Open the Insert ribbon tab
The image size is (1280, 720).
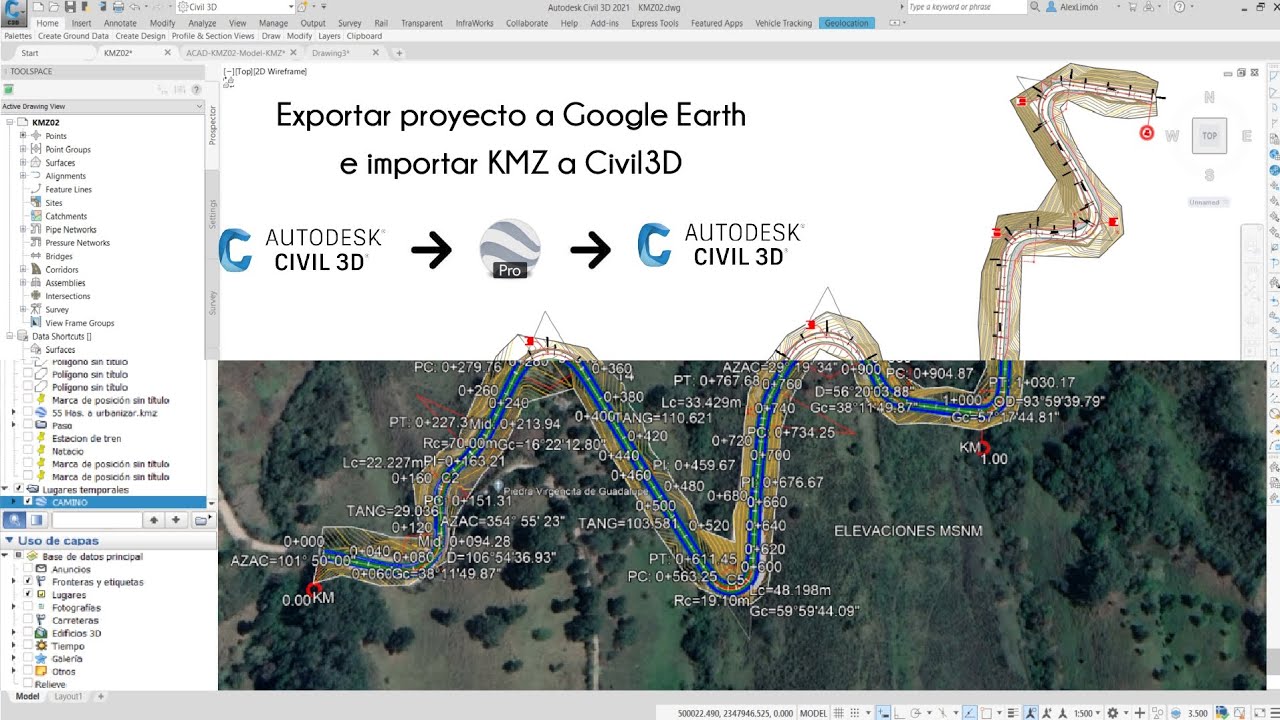[81, 22]
